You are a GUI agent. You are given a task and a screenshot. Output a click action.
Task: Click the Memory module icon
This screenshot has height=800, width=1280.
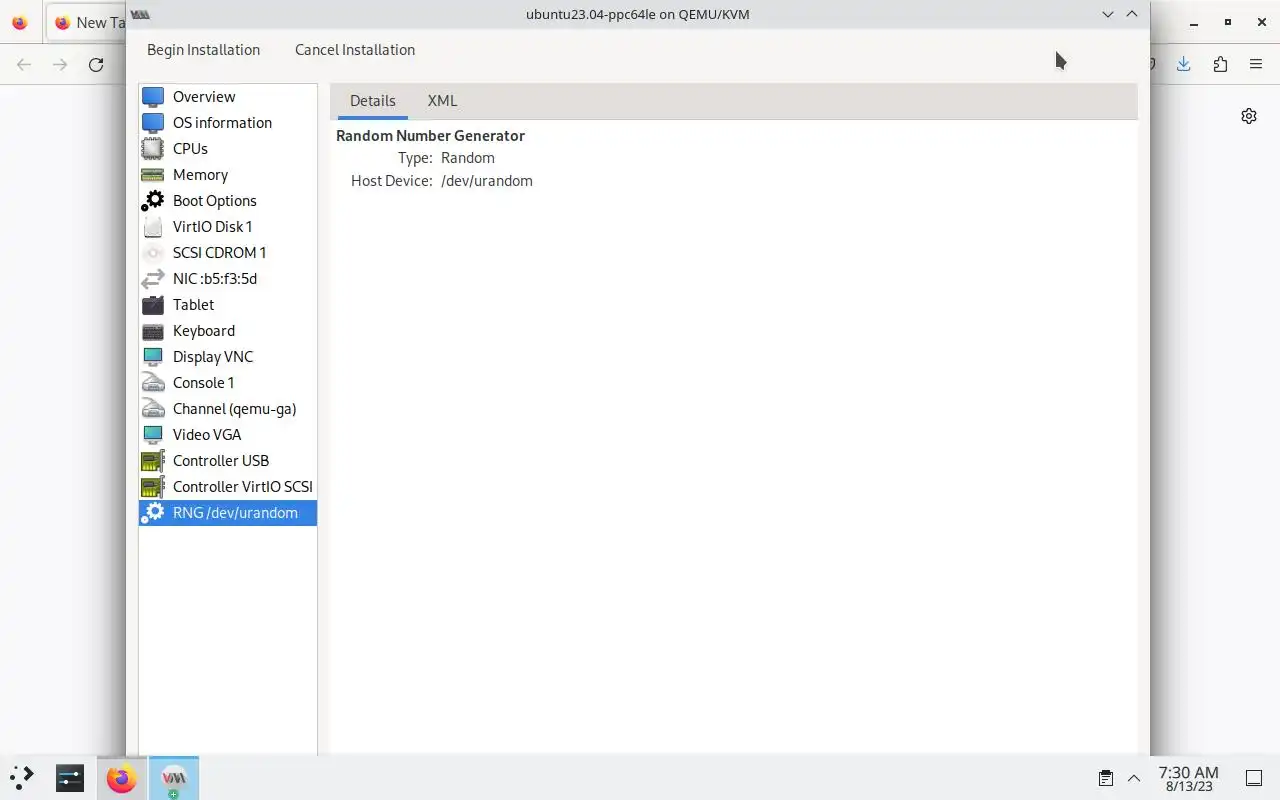click(152, 175)
